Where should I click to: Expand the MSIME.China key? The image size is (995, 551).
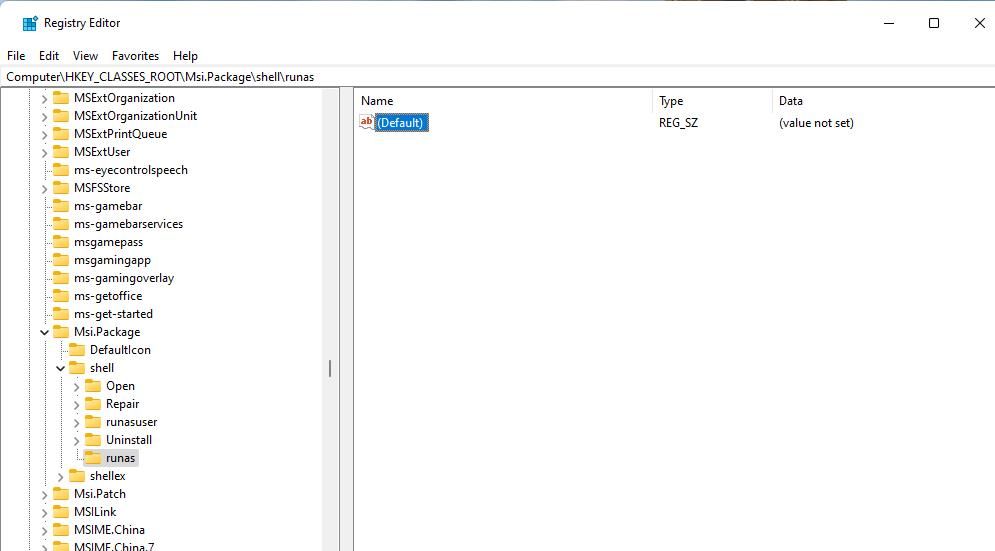coord(44,530)
